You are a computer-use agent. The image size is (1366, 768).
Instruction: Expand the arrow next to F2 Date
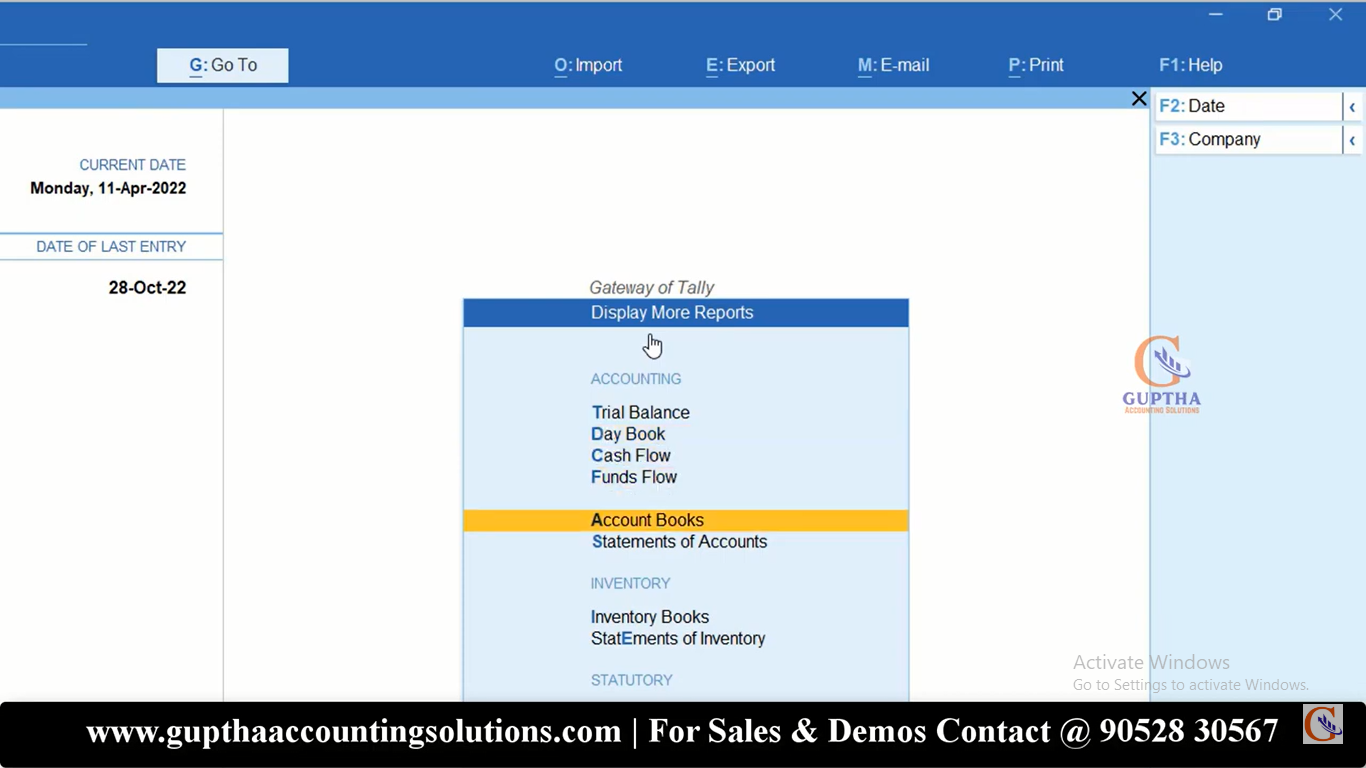[x=1352, y=106]
